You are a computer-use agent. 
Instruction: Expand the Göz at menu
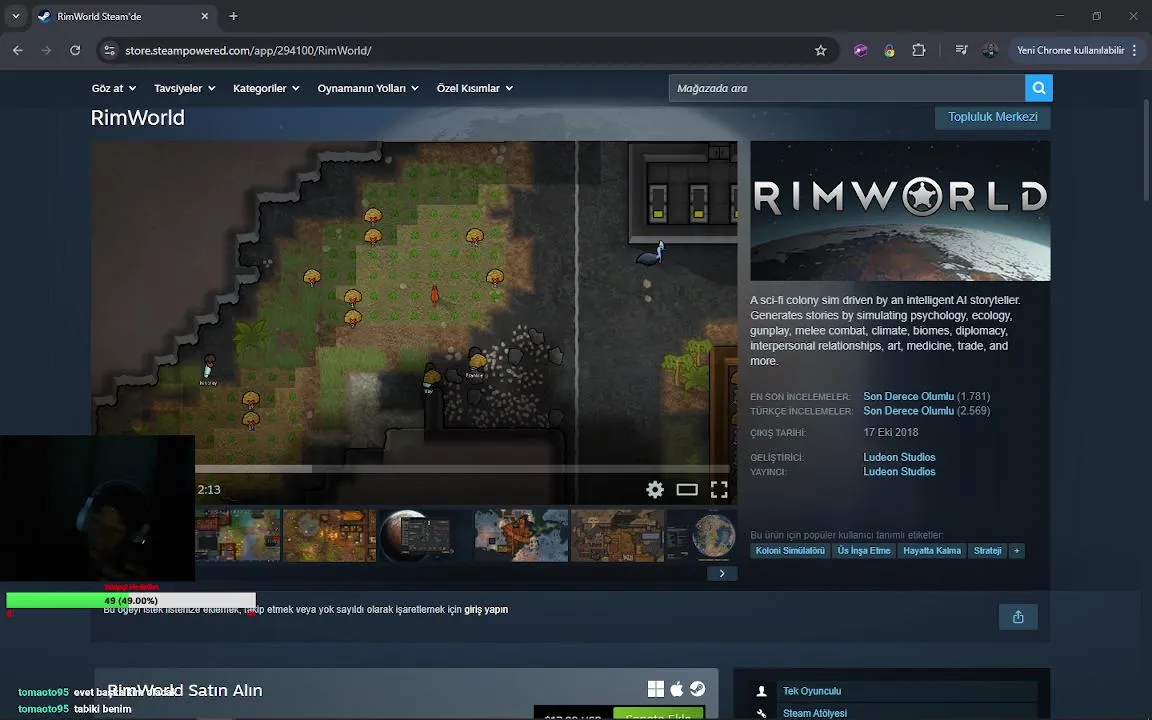(x=114, y=88)
